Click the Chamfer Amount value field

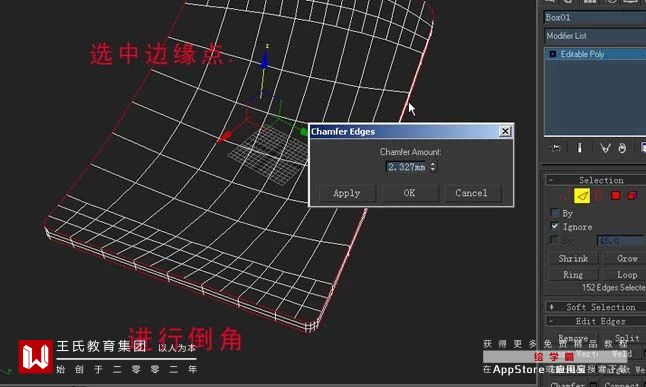407,167
